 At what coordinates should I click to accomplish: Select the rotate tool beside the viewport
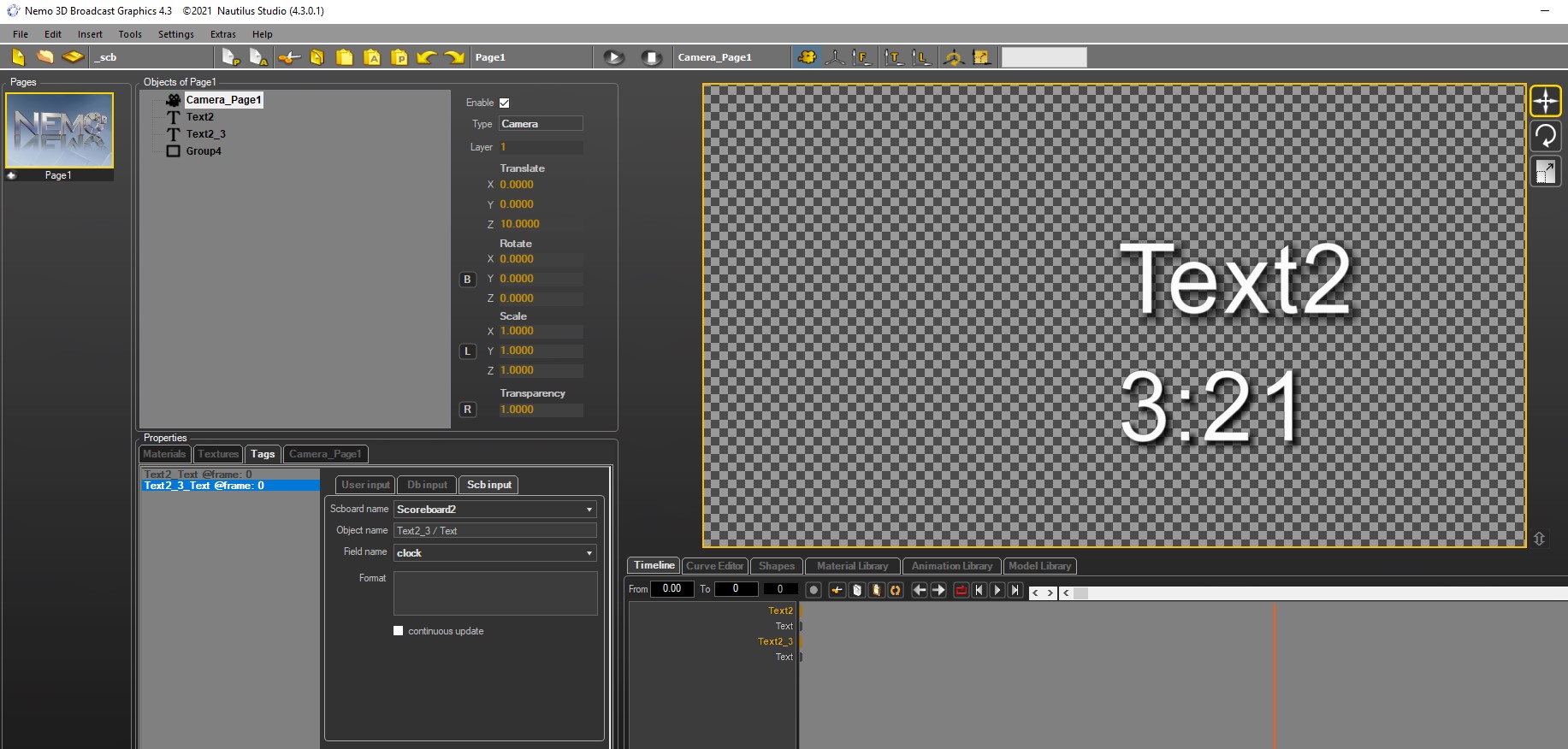pyautogui.click(x=1545, y=136)
